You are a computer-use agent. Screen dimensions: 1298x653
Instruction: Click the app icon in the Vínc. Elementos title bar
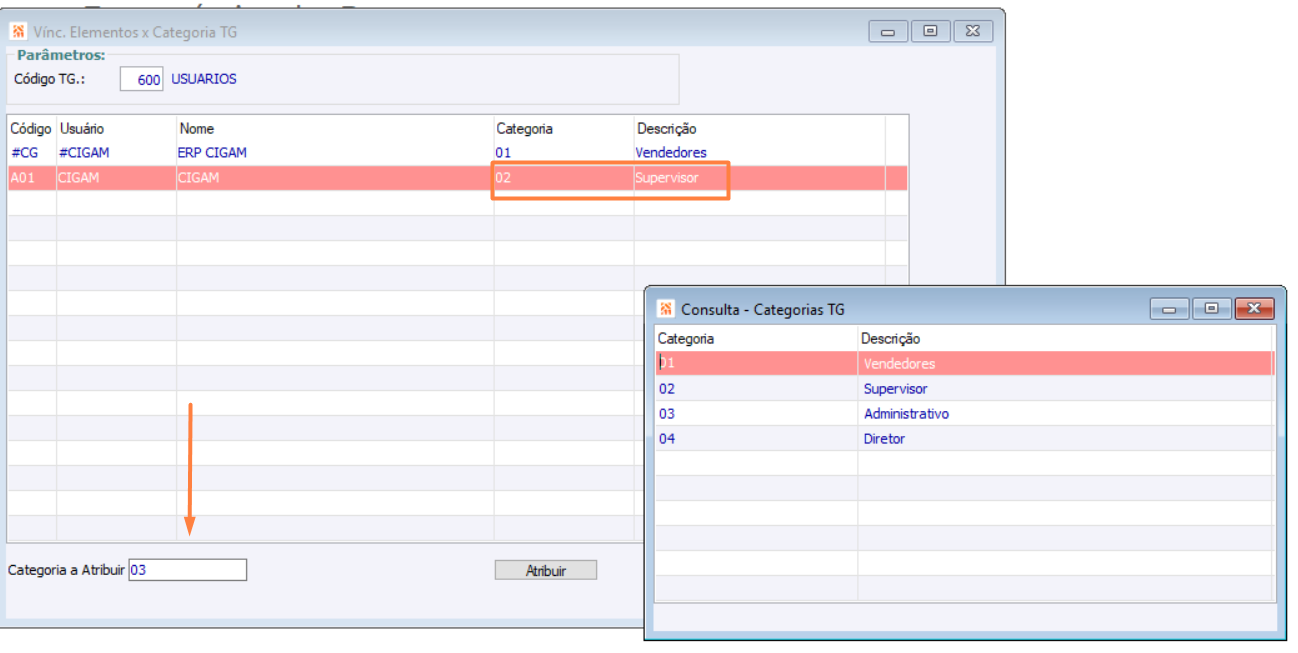click(18, 31)
